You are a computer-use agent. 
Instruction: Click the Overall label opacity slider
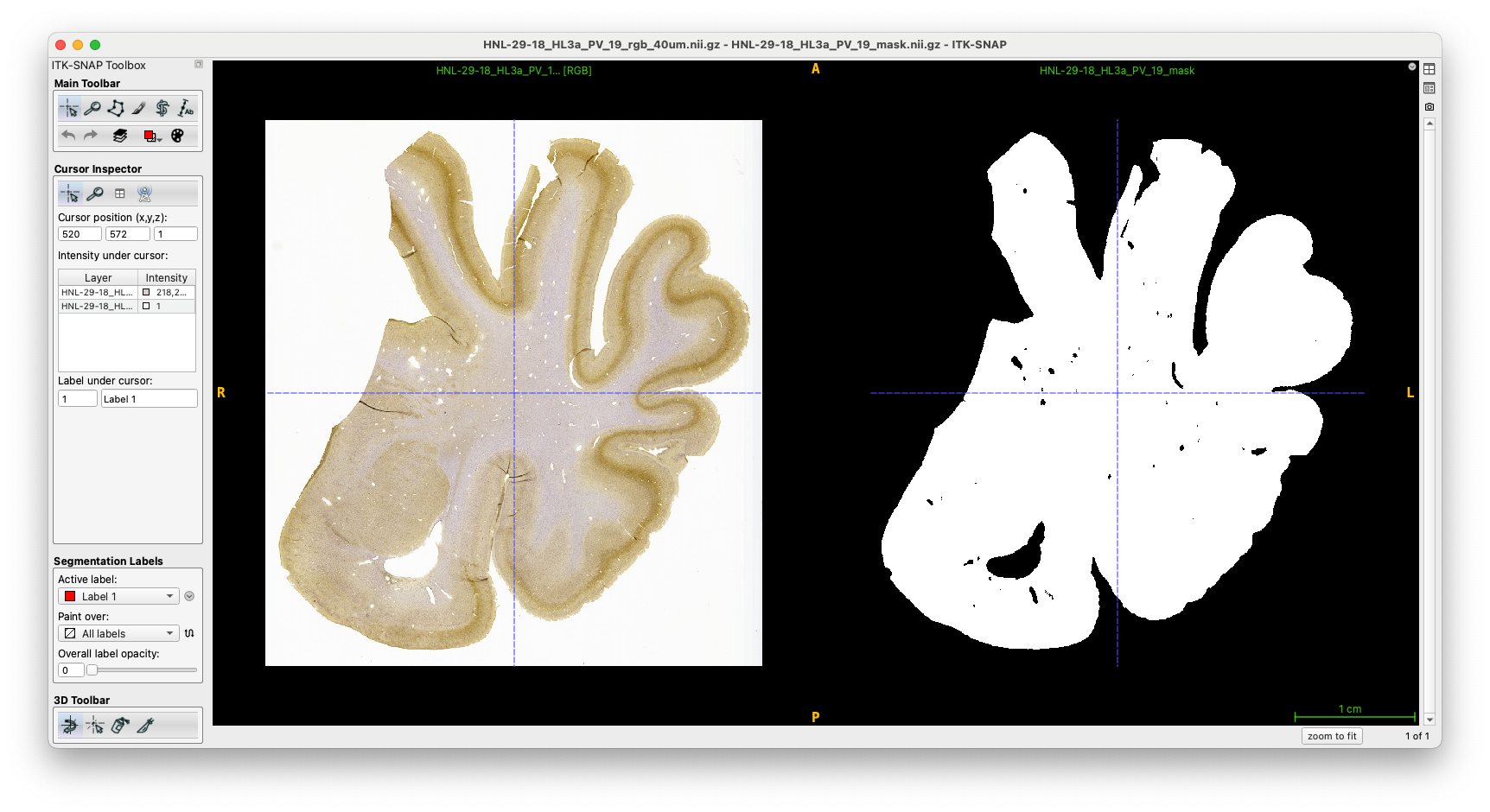[x=143, y=670]
